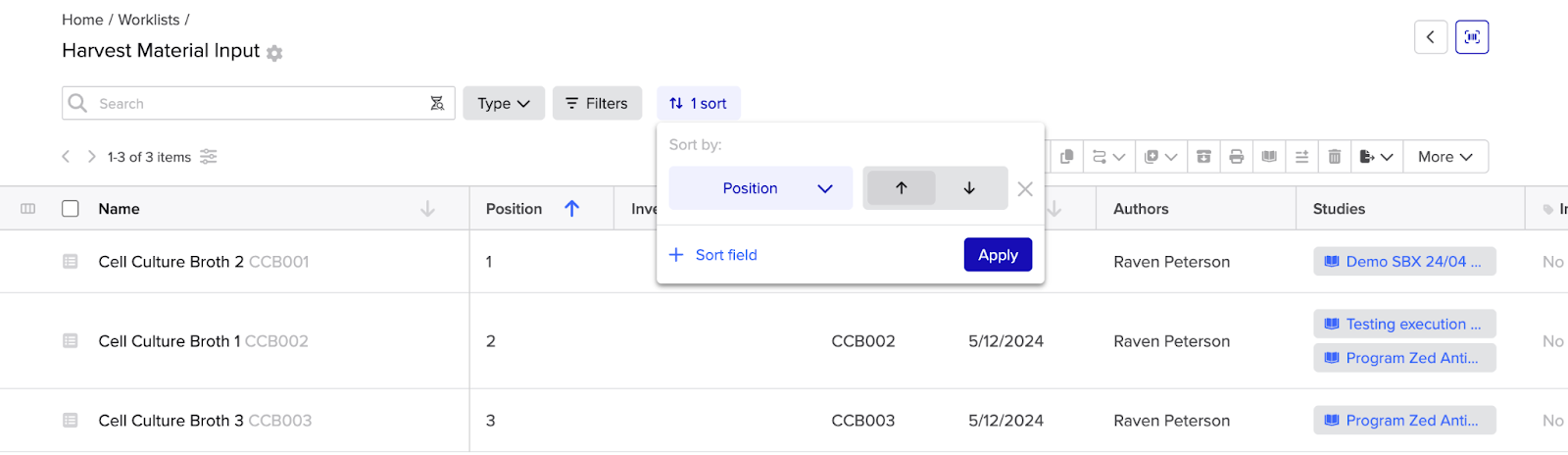Click the archive icon in toolbar

click(x=1203, y=157)
